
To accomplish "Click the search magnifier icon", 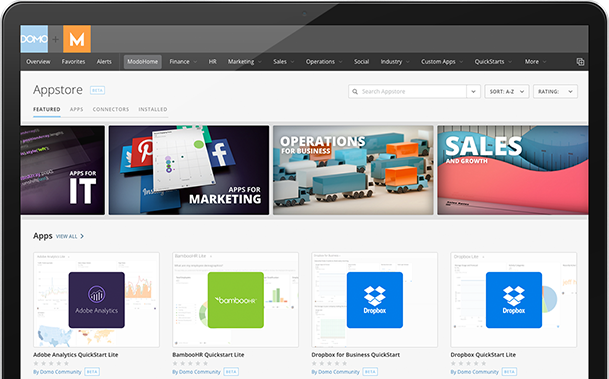I will (355, 92).
